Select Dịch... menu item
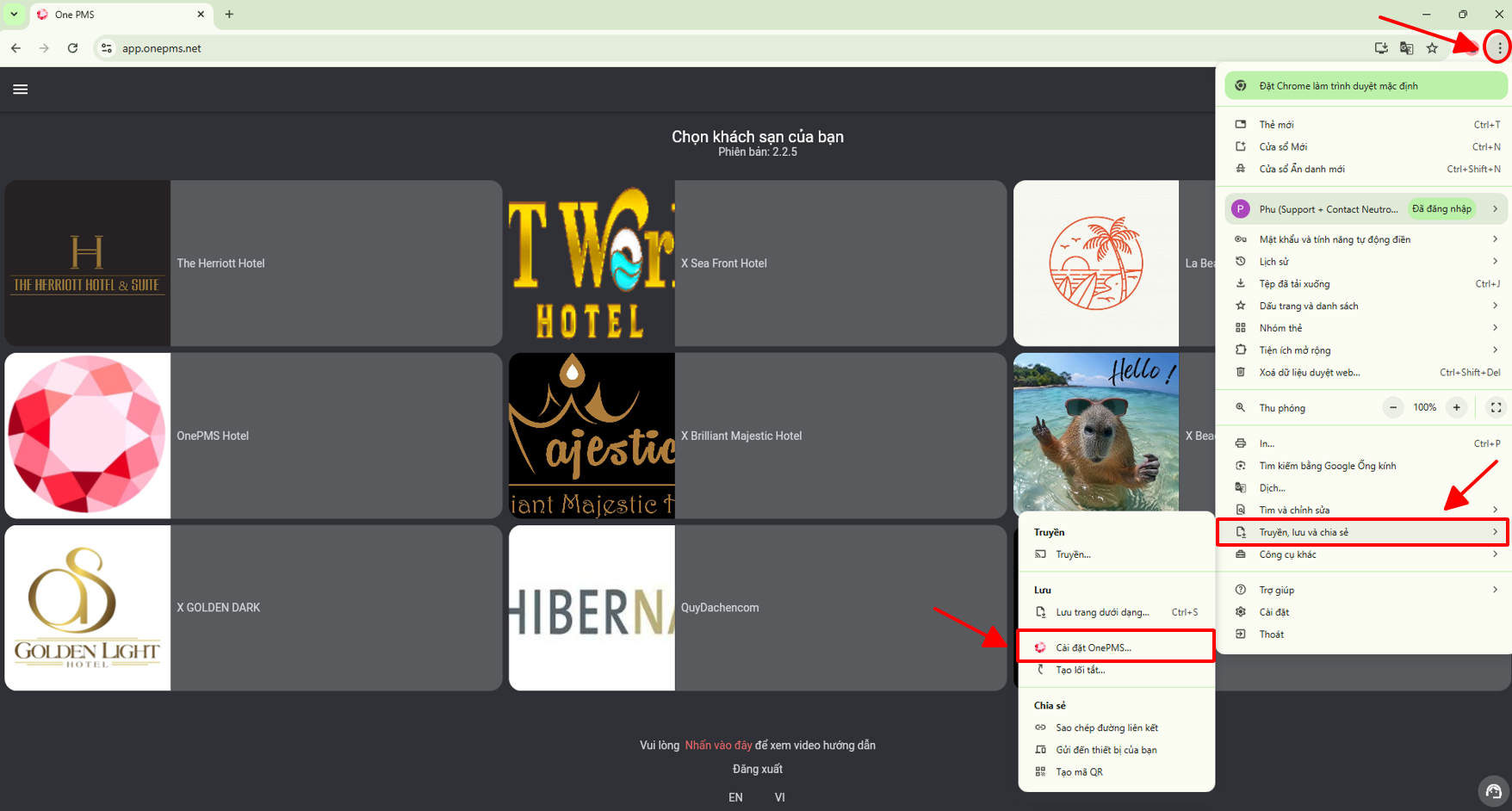 [x=1367, y=488]
